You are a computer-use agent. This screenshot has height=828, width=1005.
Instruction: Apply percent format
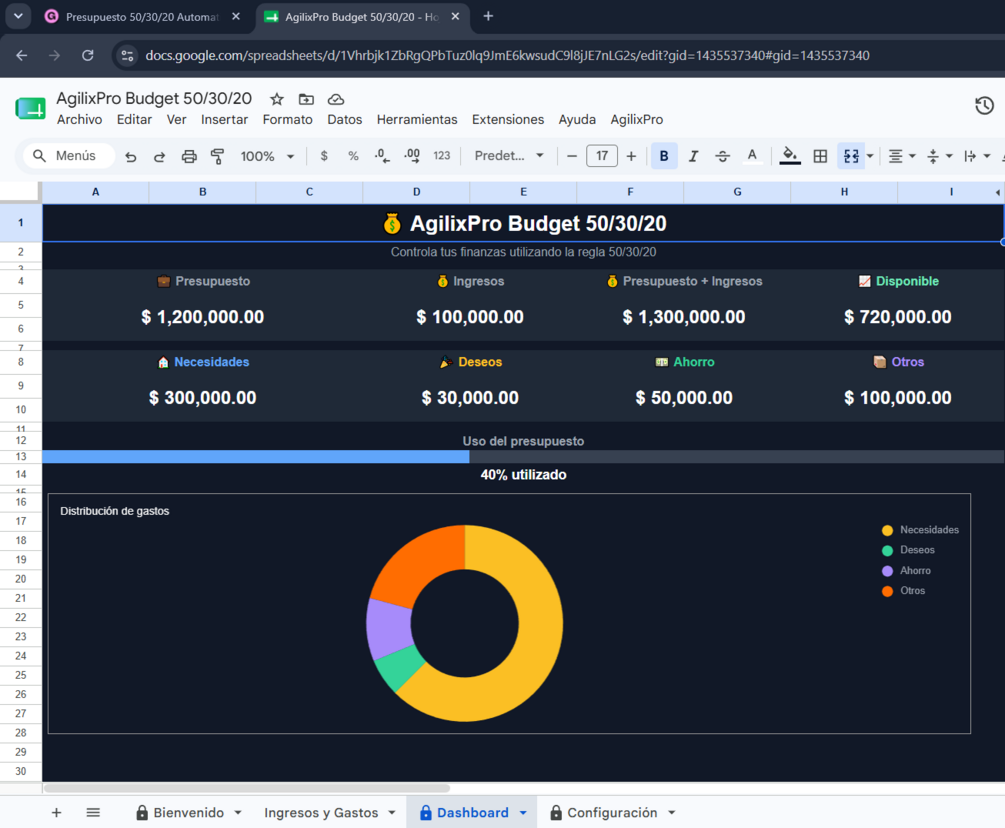(353, 156)
